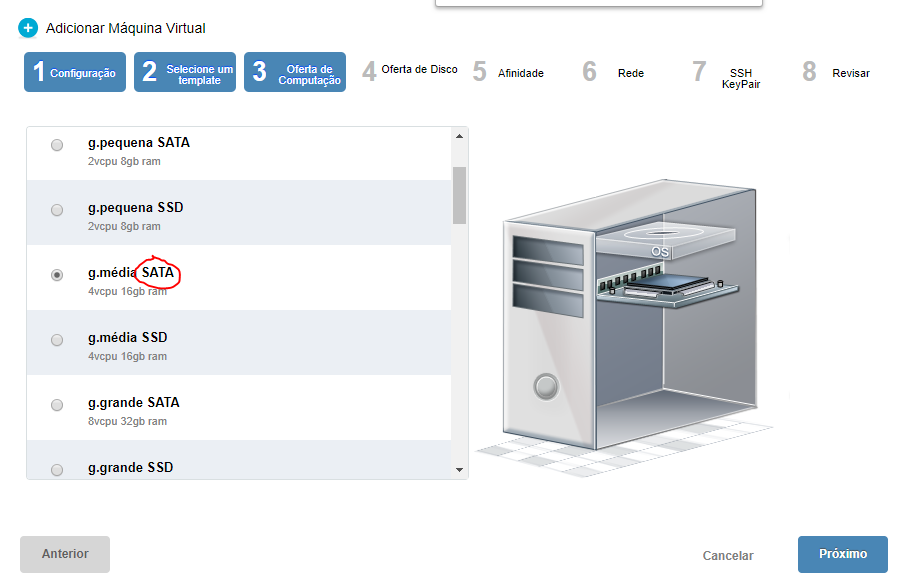Click the selected g.média SATA radio button
This screenshot has height=587, width=908.
pos(57,275)
